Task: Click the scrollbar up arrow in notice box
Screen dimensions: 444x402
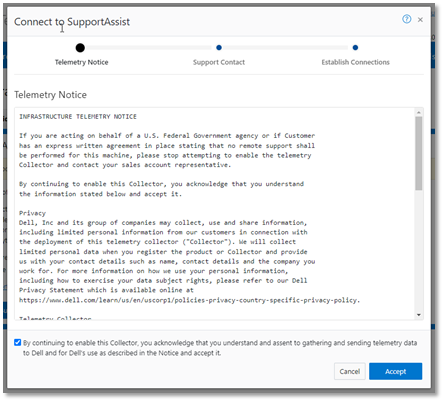Action: 419,112
